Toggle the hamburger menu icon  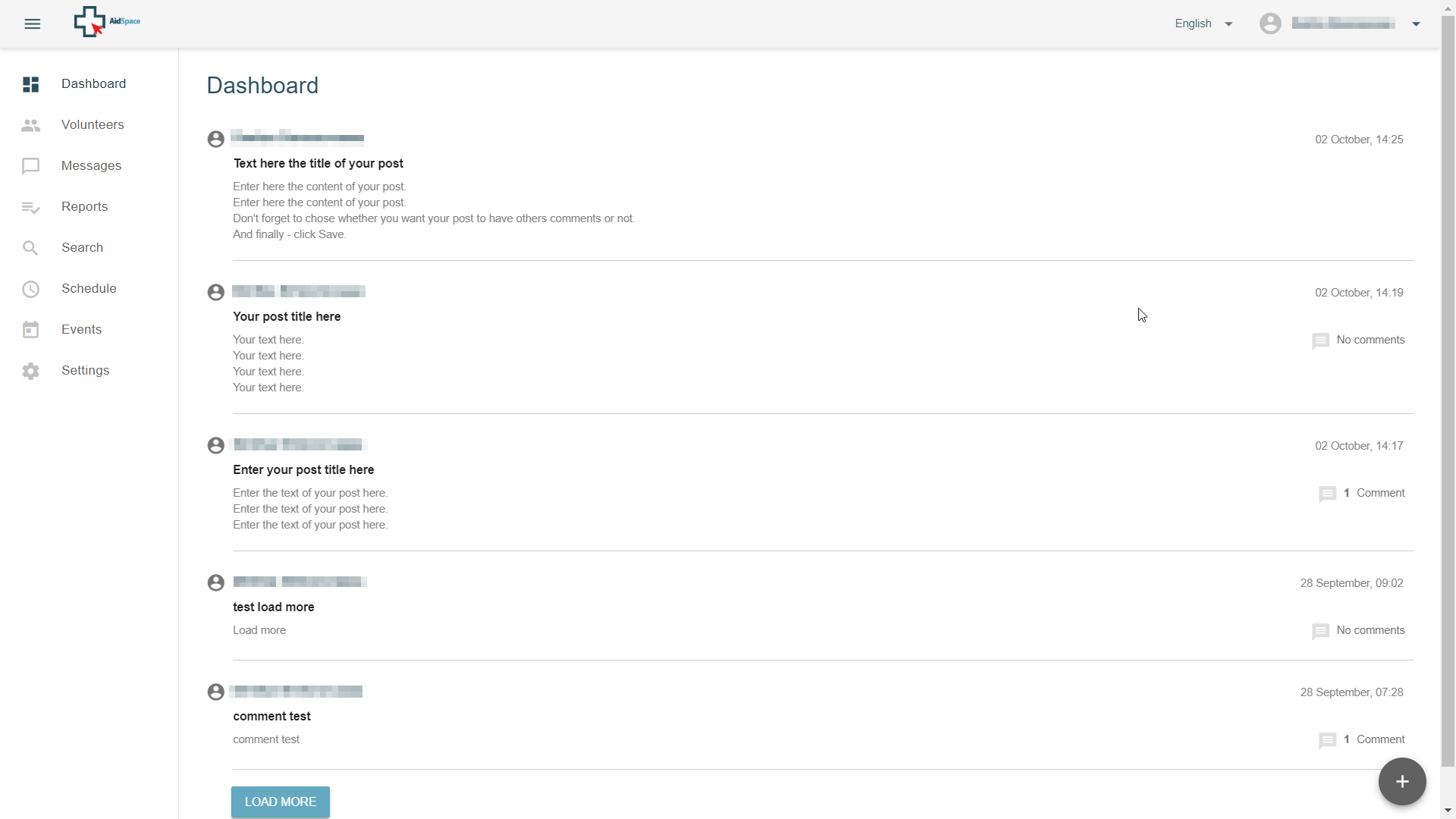pos(32,24)
